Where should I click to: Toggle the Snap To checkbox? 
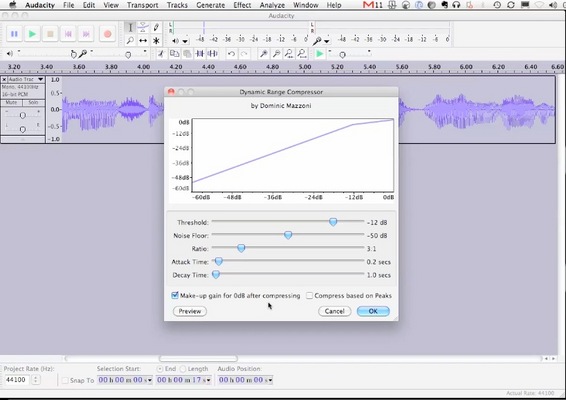click(x=65, y=380)
